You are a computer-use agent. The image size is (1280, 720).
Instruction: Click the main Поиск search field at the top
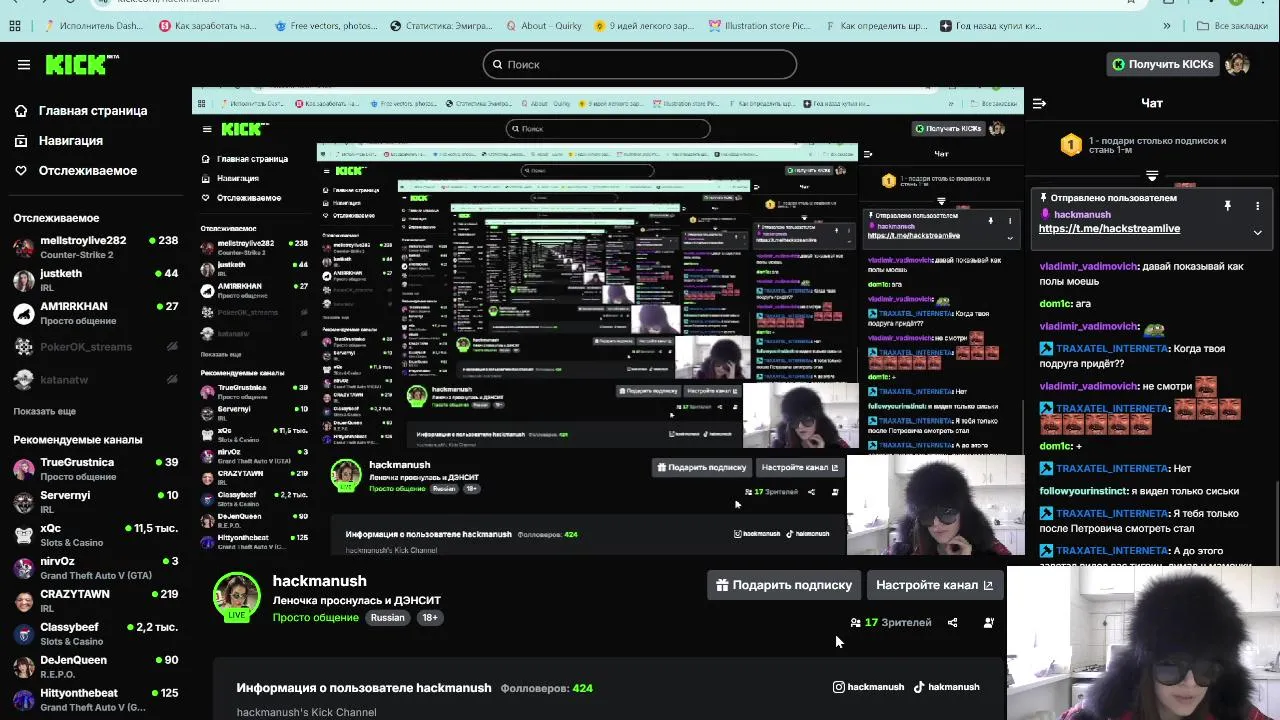tap(640, 64)
